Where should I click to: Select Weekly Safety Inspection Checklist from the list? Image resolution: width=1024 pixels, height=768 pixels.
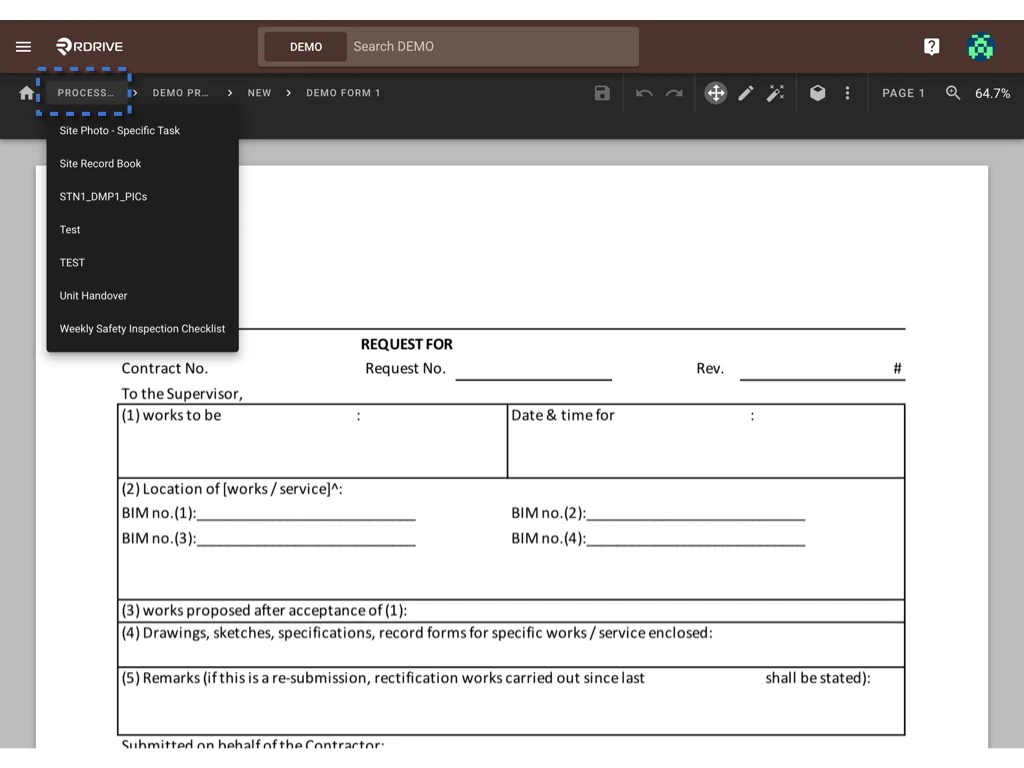pyautogui.click(x=142, y=328)
